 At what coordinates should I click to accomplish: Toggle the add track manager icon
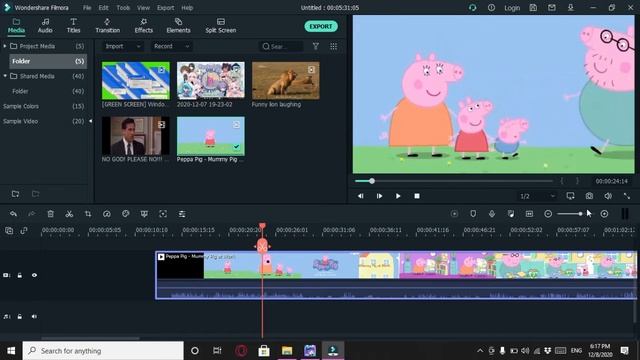point(9,231)
